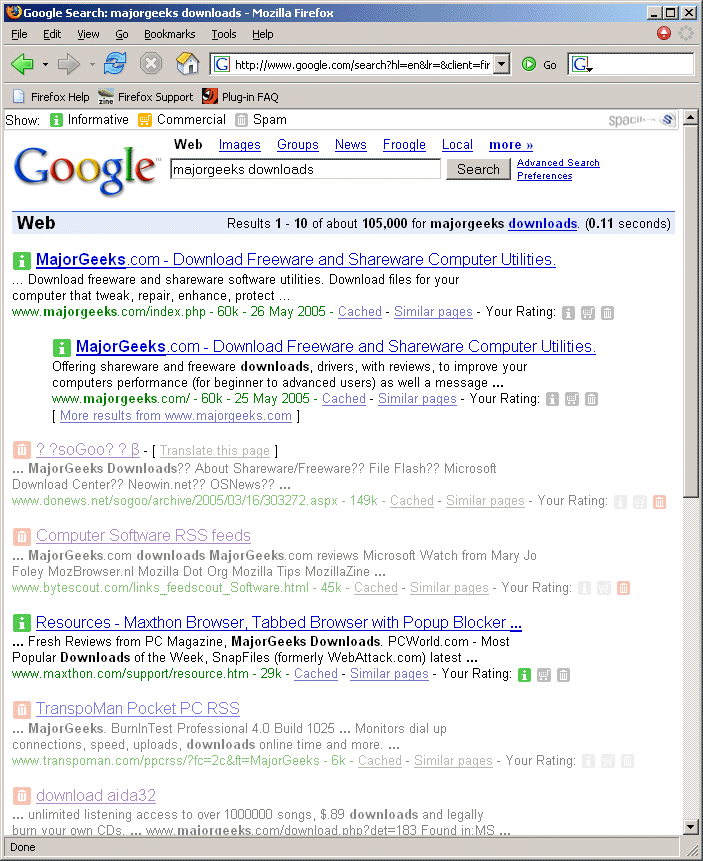Click the URL address bar field
This screenshot has width=703, height=861.
(x=360, y=65)
